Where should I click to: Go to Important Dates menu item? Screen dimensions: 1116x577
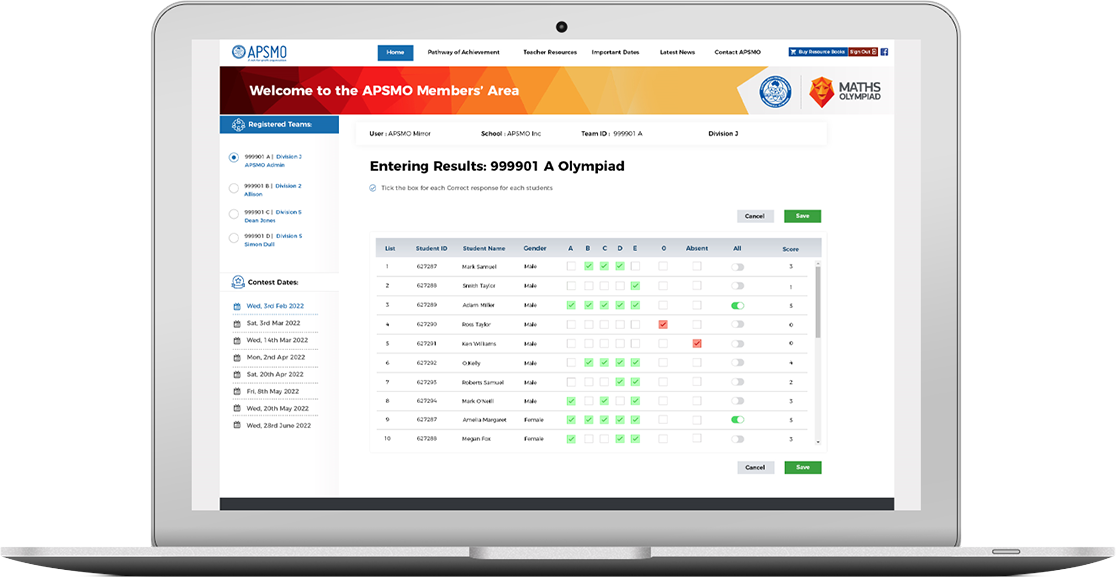615,52
